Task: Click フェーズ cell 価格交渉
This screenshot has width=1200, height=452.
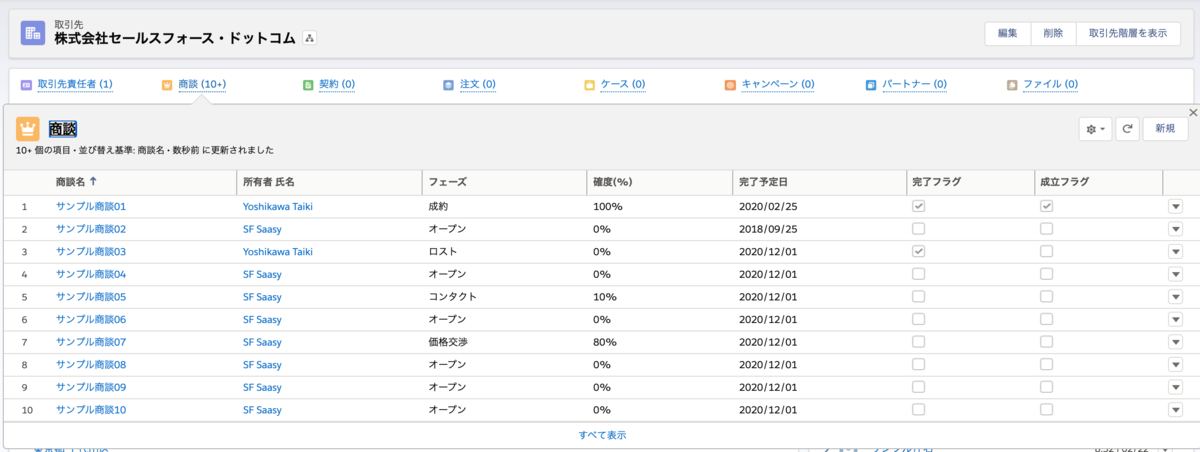Action: pyautogui.click(x=447, y=342)
